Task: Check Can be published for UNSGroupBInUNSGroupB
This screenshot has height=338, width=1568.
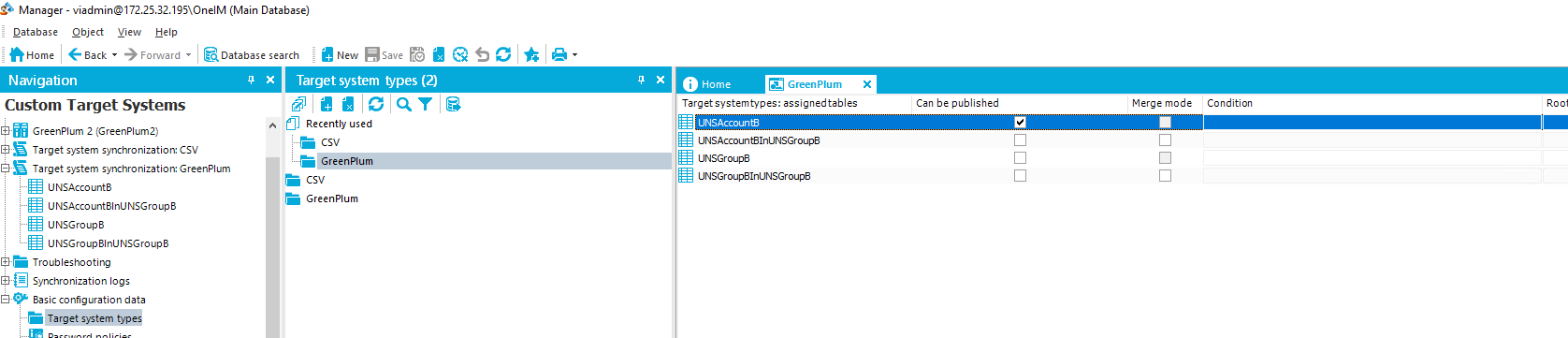Action: point(1020,176)
